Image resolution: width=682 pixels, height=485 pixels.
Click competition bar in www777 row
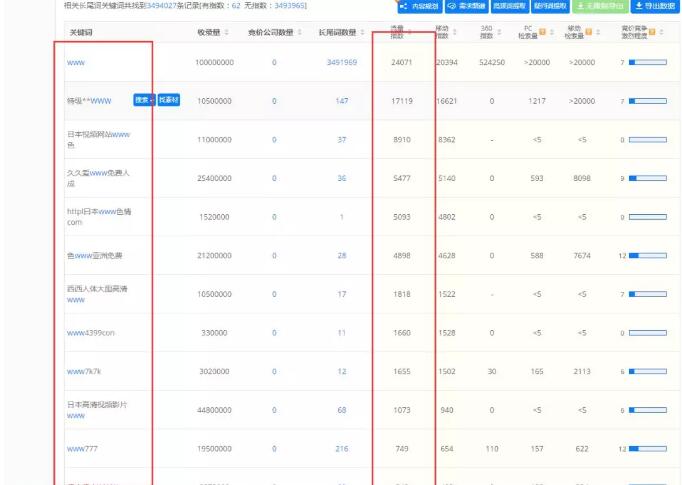point(648,448)
